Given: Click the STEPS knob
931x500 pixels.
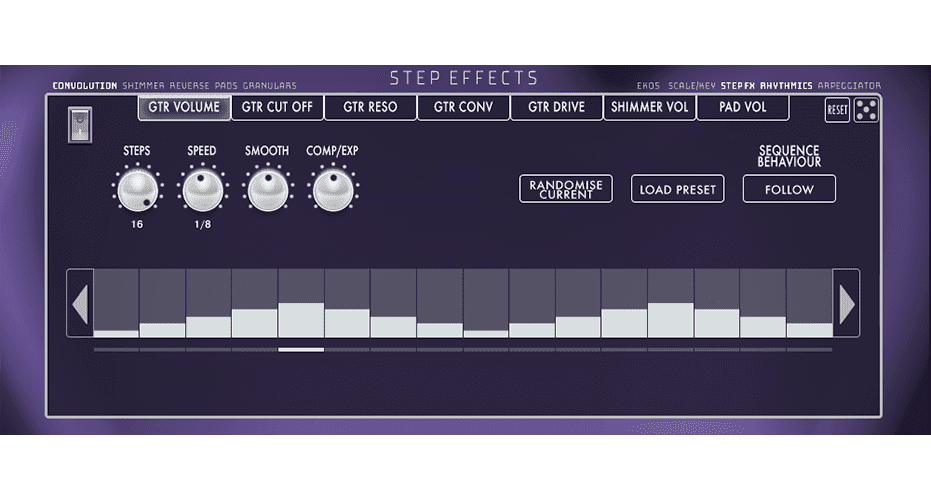Looking at the screenshot, I should tap(137, 190).
